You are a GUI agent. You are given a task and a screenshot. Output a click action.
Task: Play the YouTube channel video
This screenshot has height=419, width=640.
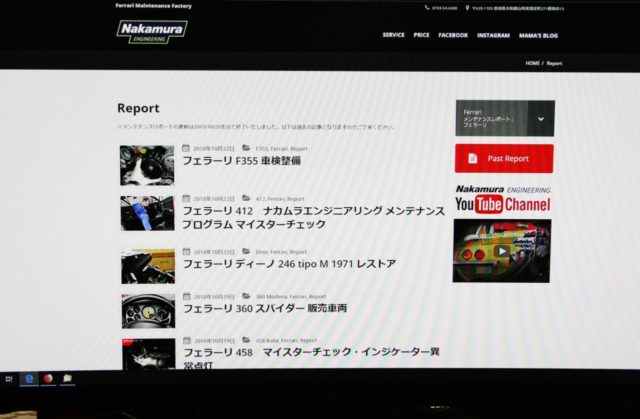coord(502,251)
